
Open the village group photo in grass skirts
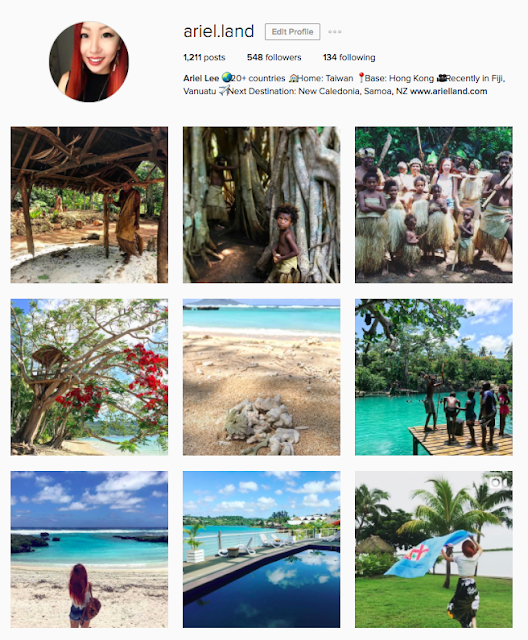click(434, 205)
